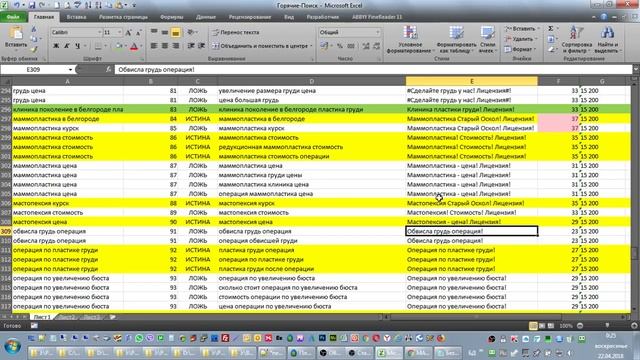640x360 pixels.
Task: Switch to the Вставка ribbon tab
Action: pos(76,17)
